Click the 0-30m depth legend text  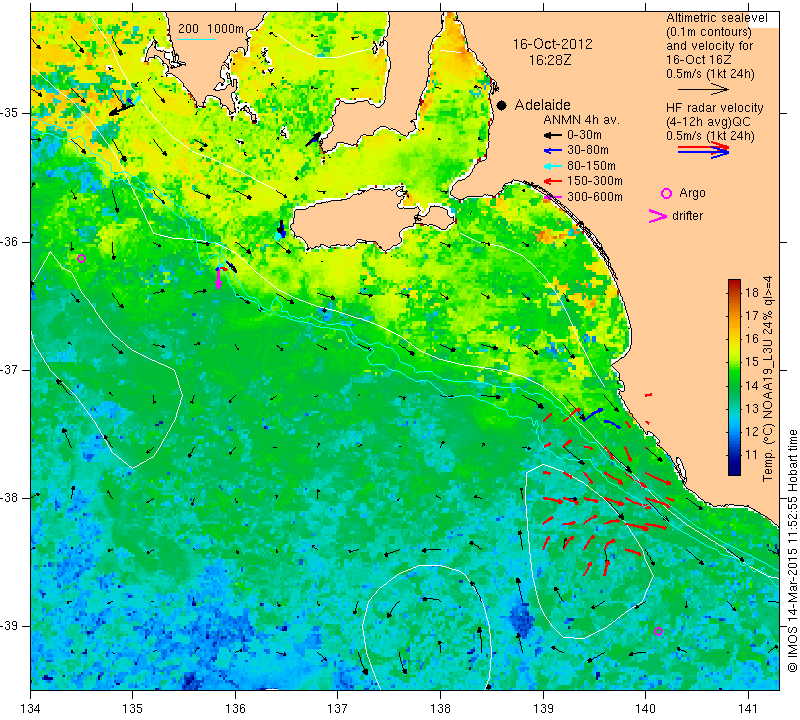[x=584, y=135]
